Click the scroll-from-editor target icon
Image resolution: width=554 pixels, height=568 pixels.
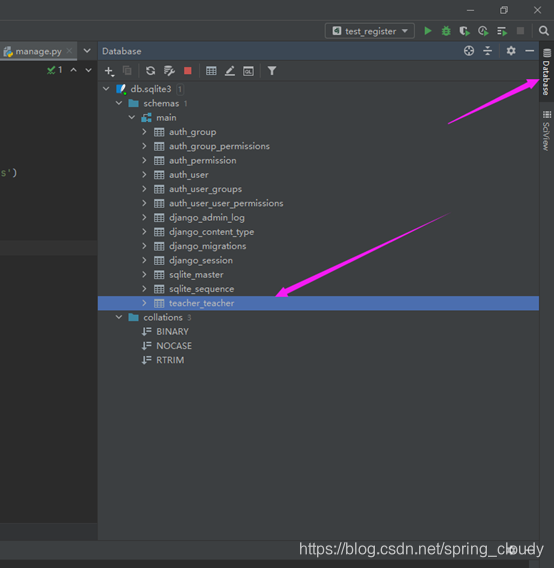click(x=469, y=51)
